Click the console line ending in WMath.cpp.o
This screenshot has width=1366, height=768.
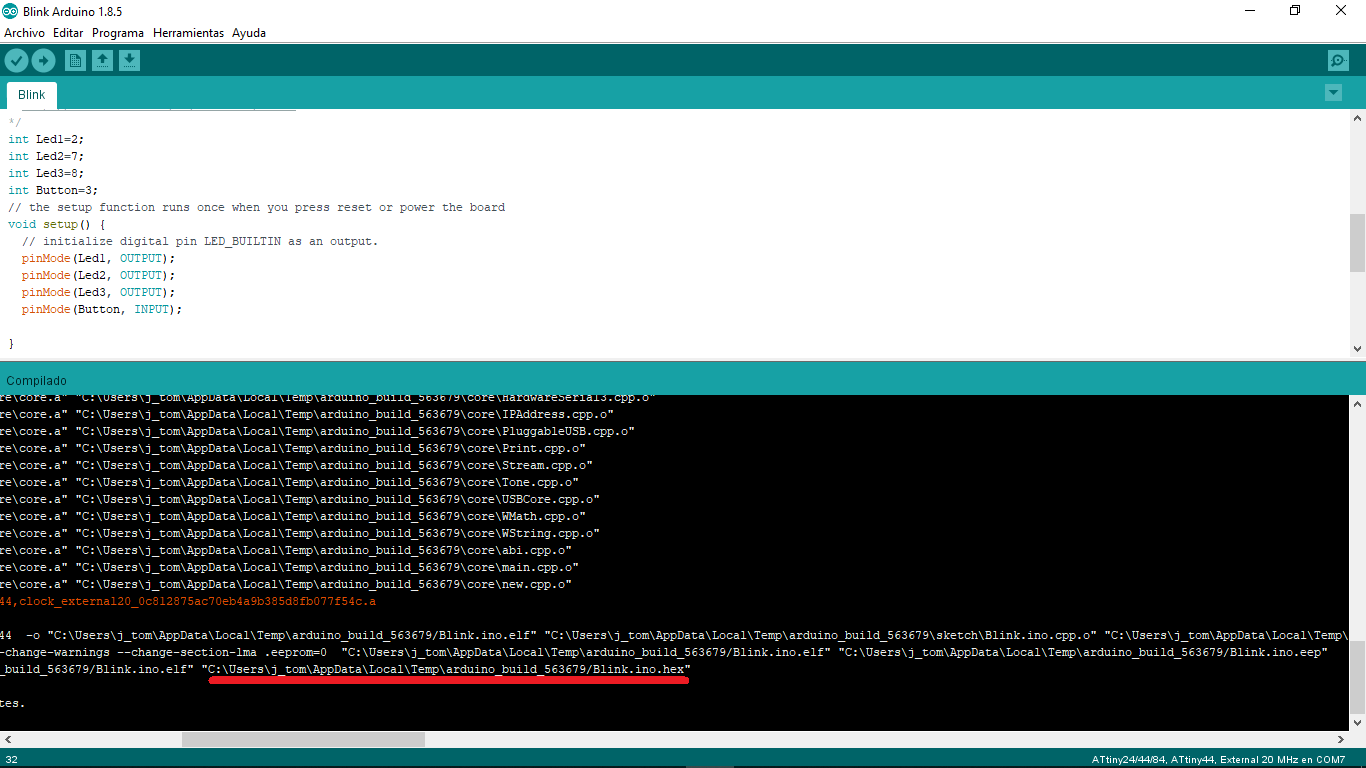click(x=293, y=517)
